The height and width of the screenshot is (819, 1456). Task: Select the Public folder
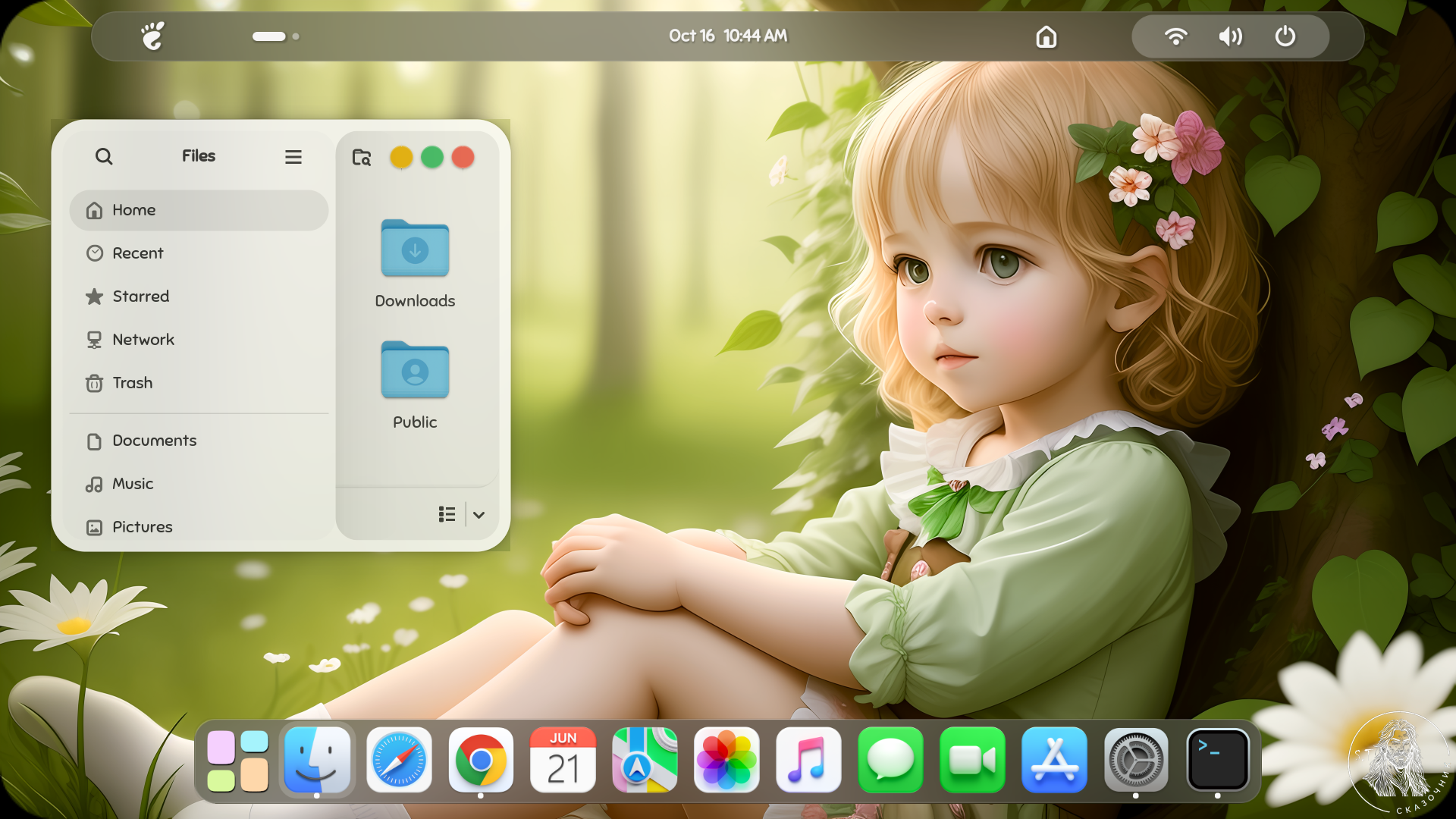coord(415,384)
